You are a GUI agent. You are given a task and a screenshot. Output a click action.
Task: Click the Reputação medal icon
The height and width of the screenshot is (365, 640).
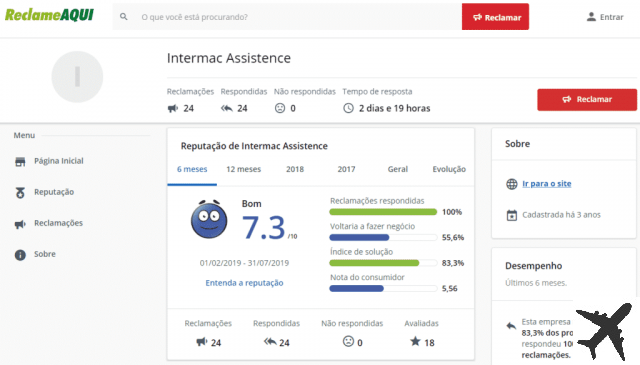pos(20,192)
